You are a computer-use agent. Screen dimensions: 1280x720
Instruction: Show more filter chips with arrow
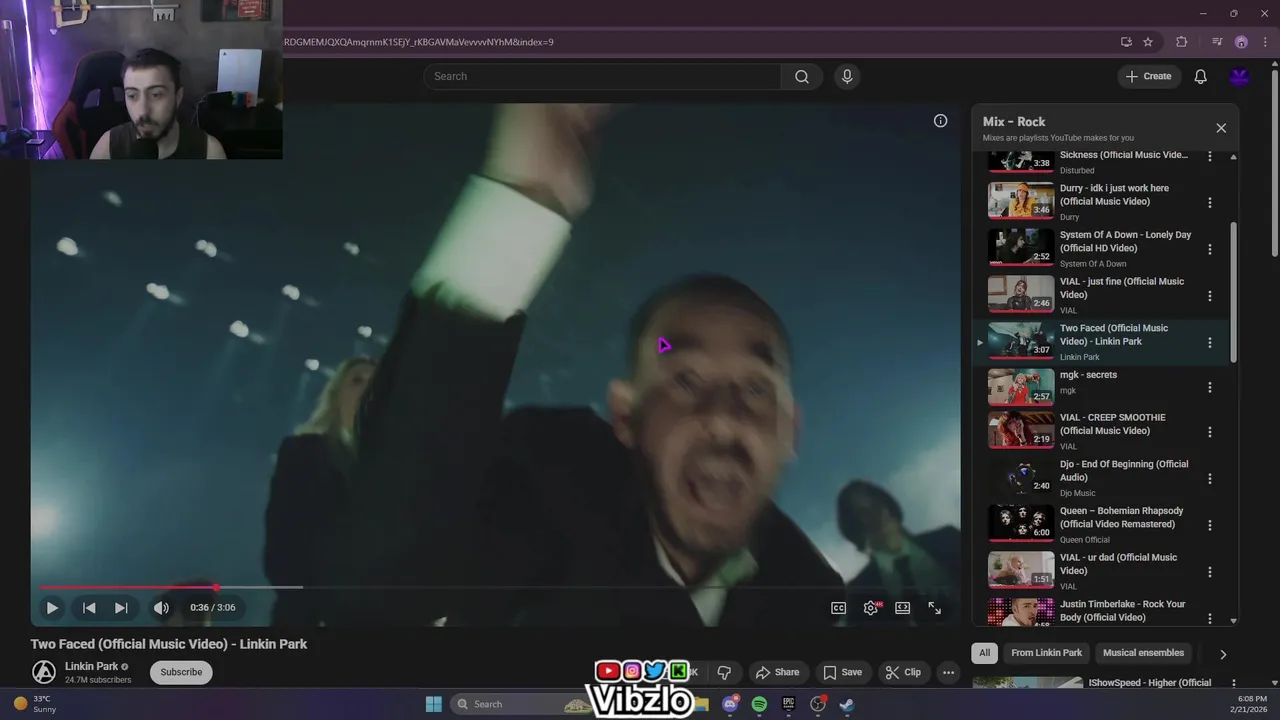point(1222,654)
